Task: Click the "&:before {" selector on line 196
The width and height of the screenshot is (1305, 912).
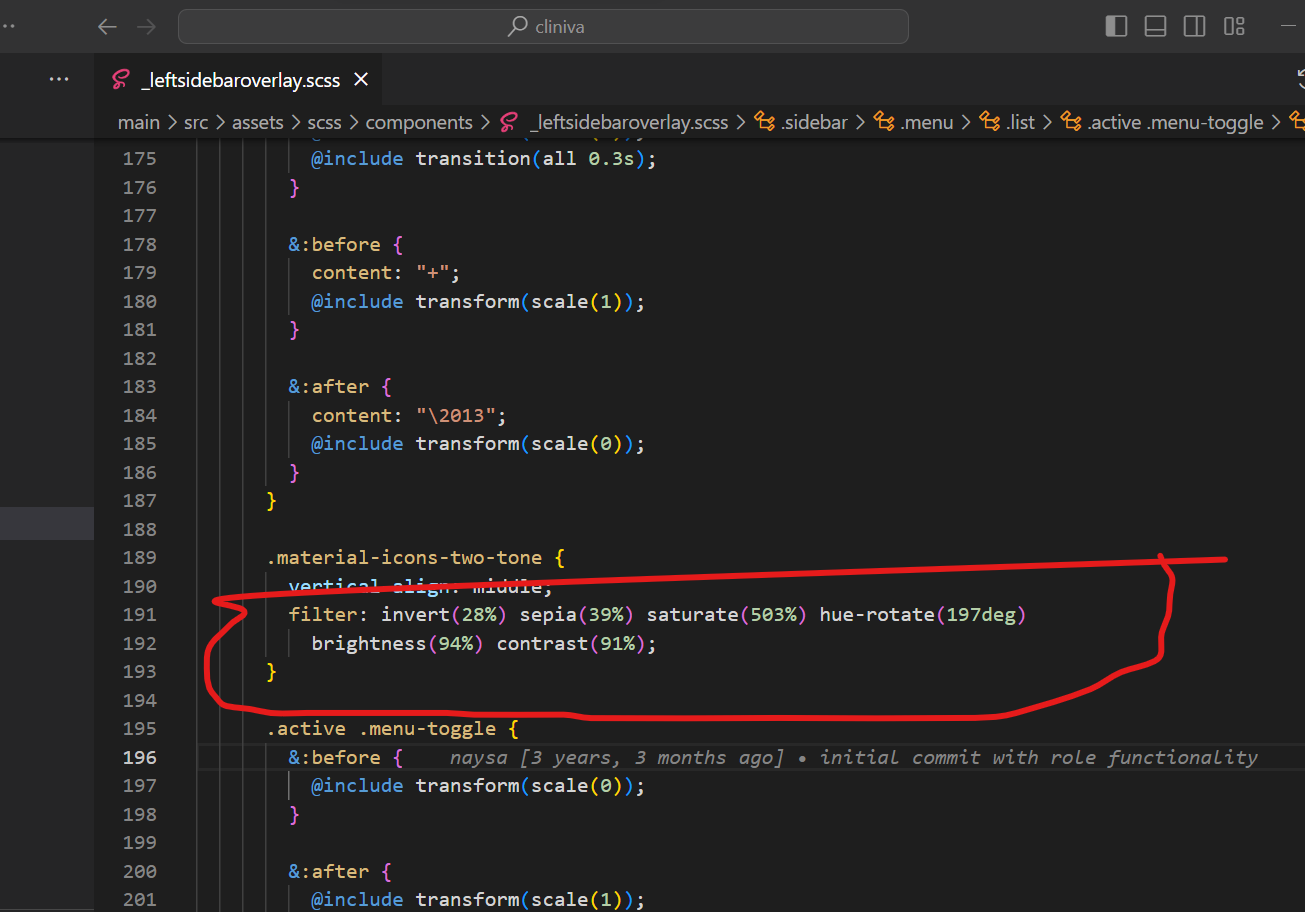Action: pos(346,757)
